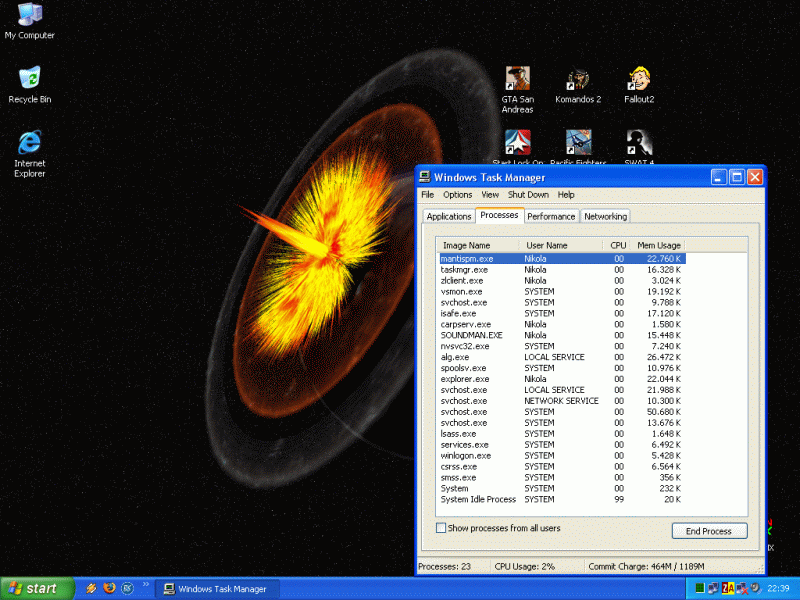This screenshot has height=600, width=800.
Task: Launch Internet Explorer from the desktop
Action: 29,142
